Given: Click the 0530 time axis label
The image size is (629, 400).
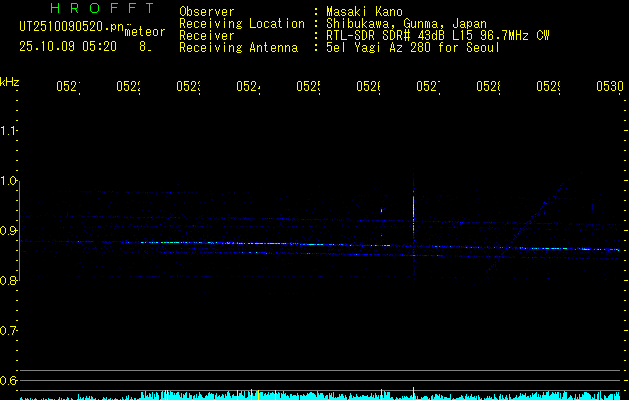Looking at the screenshot, I should point(610,87).
